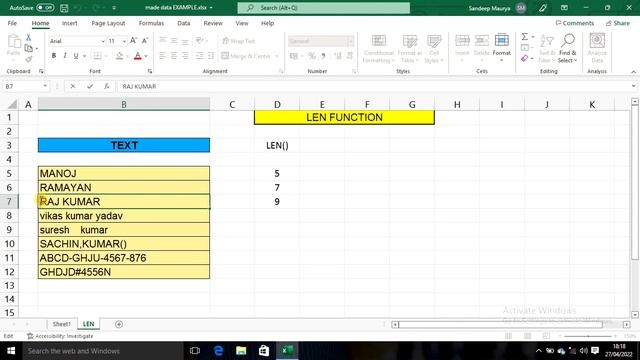The height and width of the screenshot is (360, 640).
Task: Select the cell with ABCD-GHJU-4567-876
Action: 124,258
